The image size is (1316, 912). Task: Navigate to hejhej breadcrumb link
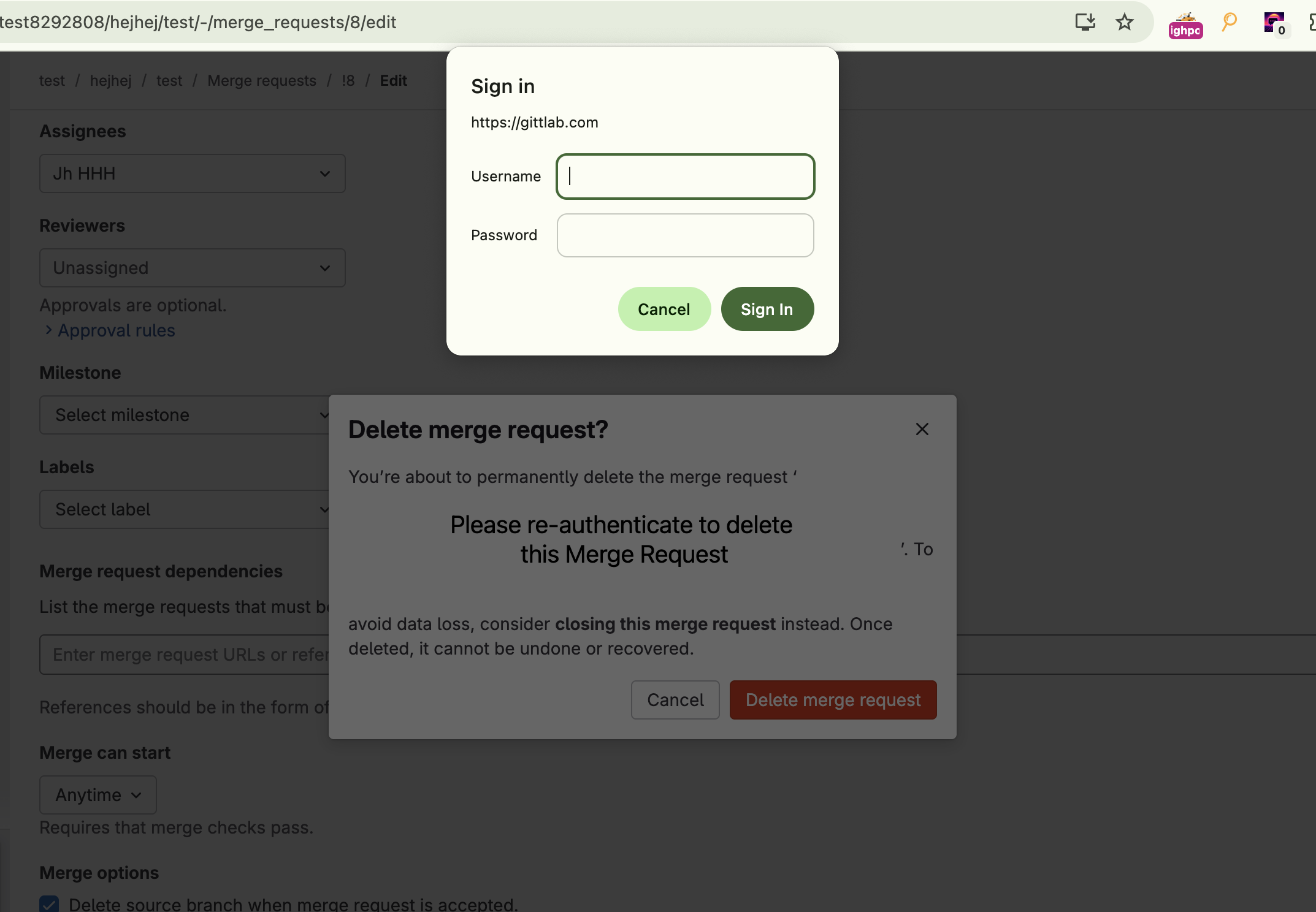tap(110, 81)
